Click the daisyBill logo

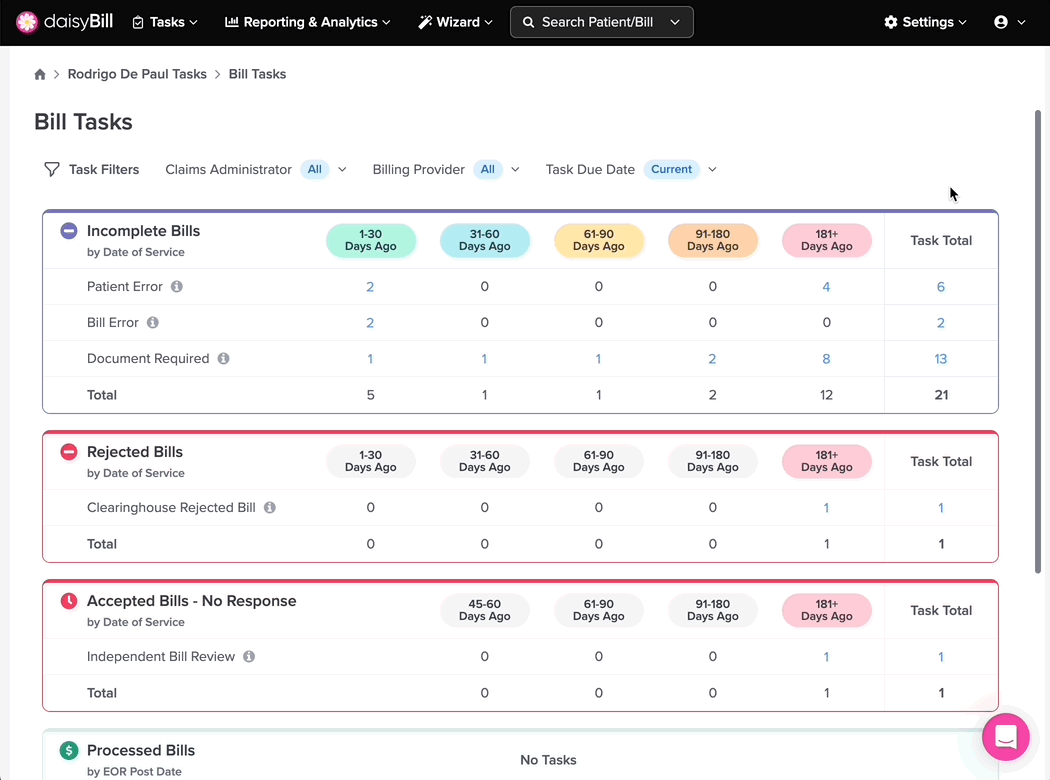[x=64, y=22]
